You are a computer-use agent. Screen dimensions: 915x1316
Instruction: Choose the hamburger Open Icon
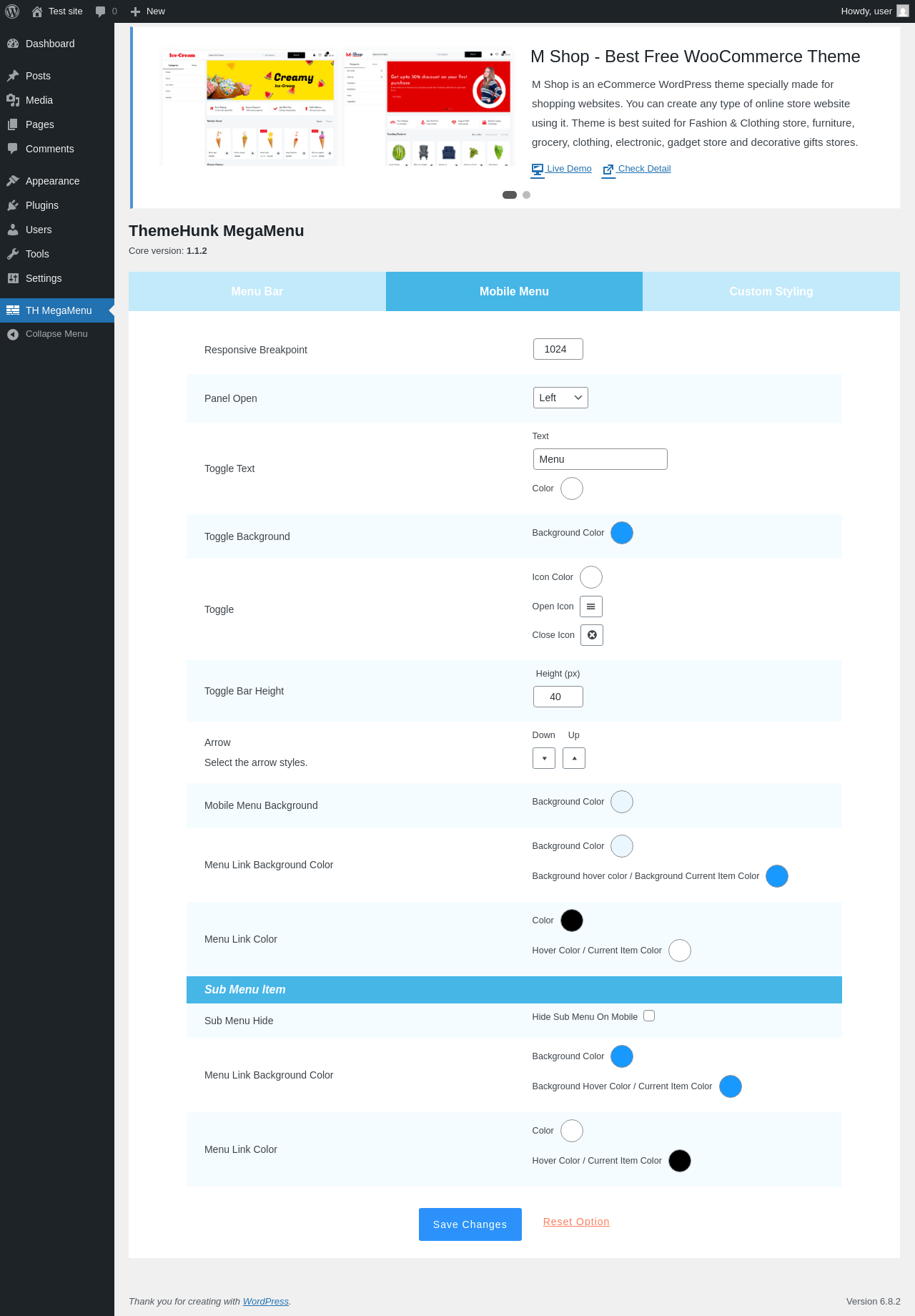(591, 607)
